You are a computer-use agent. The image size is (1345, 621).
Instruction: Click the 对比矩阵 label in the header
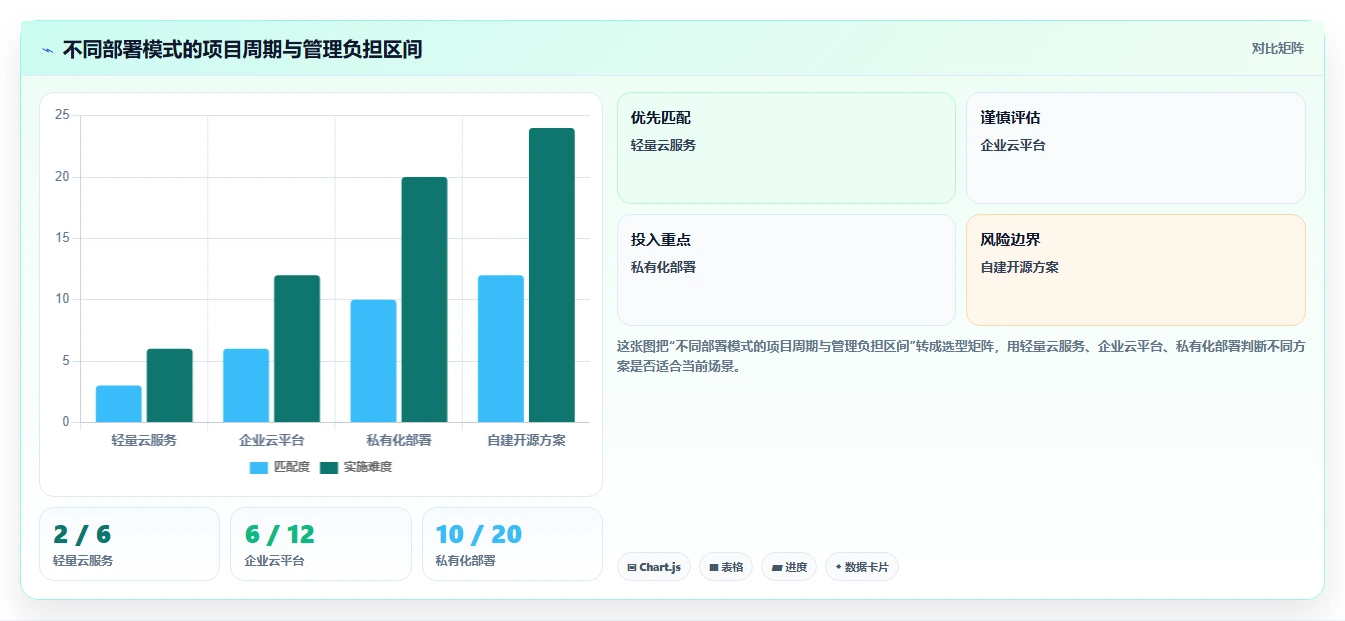click(1277, 48)
